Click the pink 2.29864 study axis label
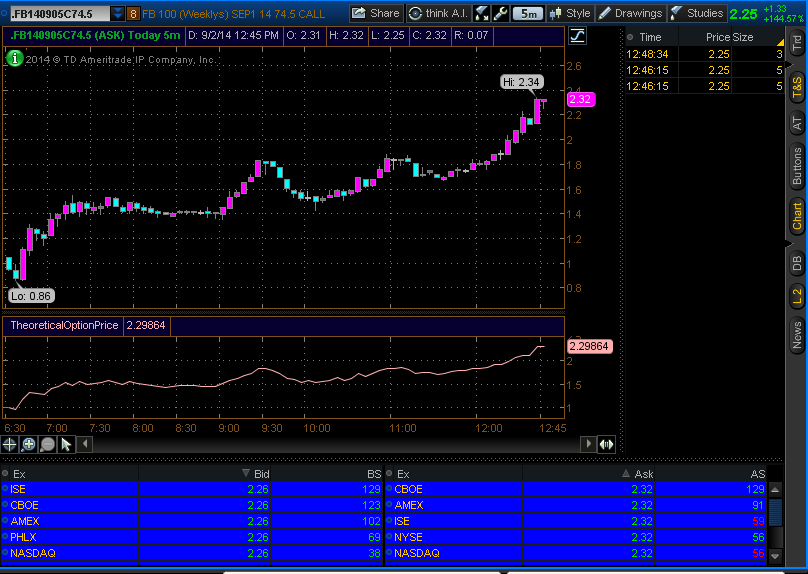 (590, 346)
